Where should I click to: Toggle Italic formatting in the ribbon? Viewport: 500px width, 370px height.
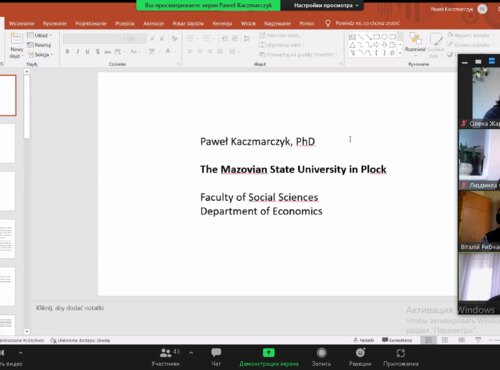coord(78,51)
